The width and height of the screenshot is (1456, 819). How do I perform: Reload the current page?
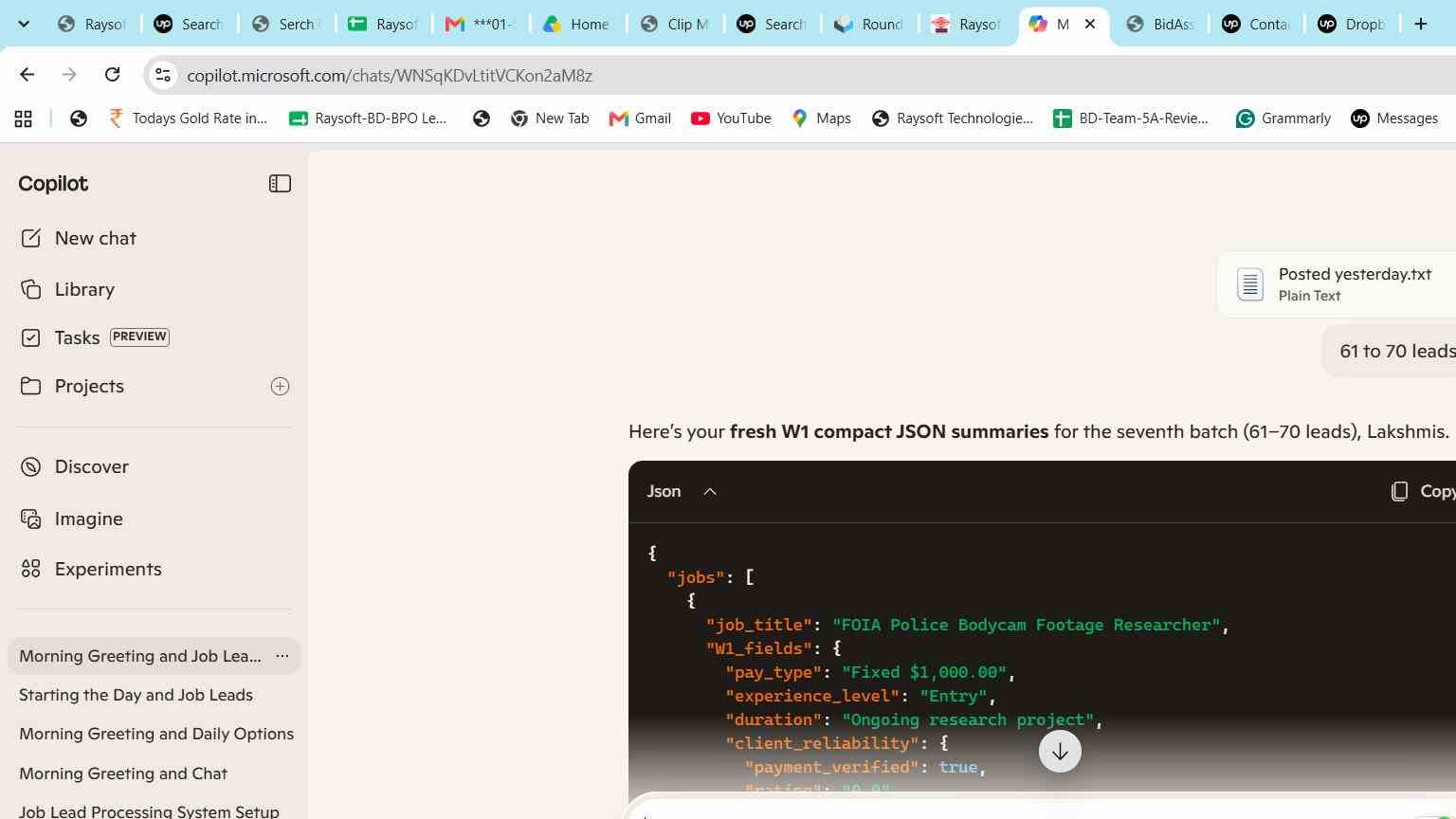coord(112,75)
